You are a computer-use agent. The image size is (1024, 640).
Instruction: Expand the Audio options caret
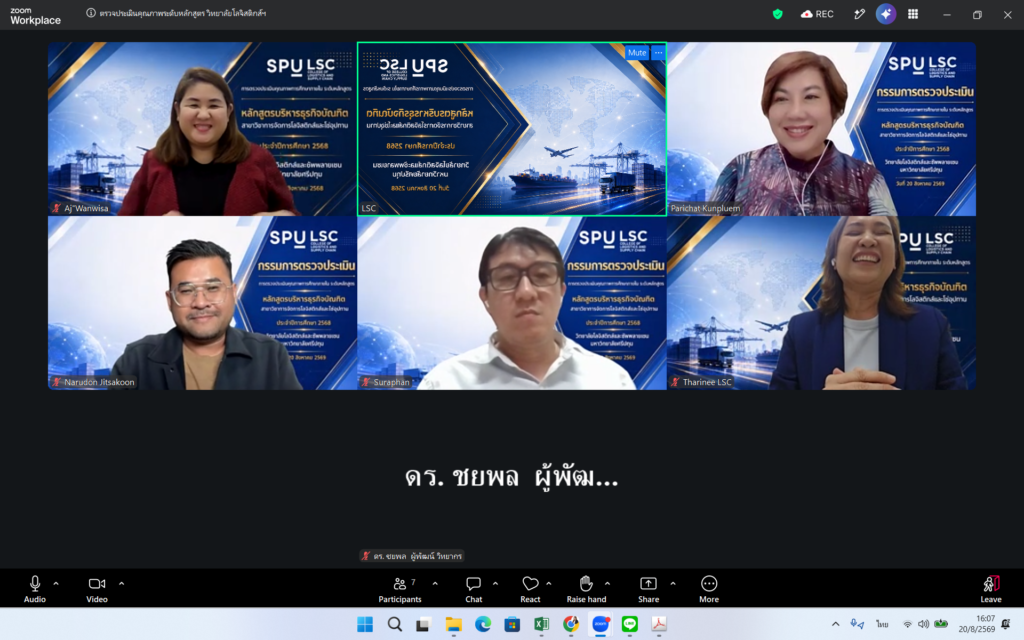[56, 584]
